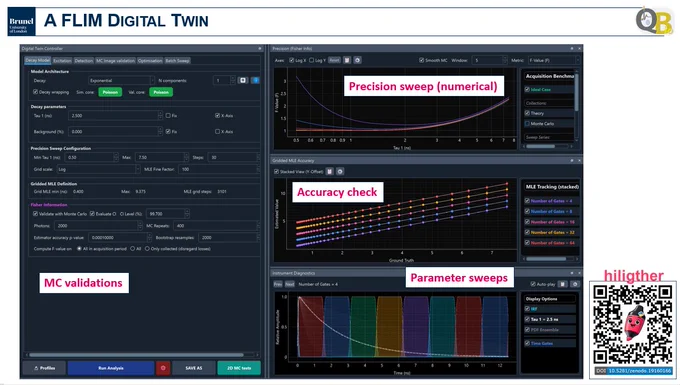The image size is (680, 385).
Task: Click the QB logo in slide corner
Action: [654, 22]
